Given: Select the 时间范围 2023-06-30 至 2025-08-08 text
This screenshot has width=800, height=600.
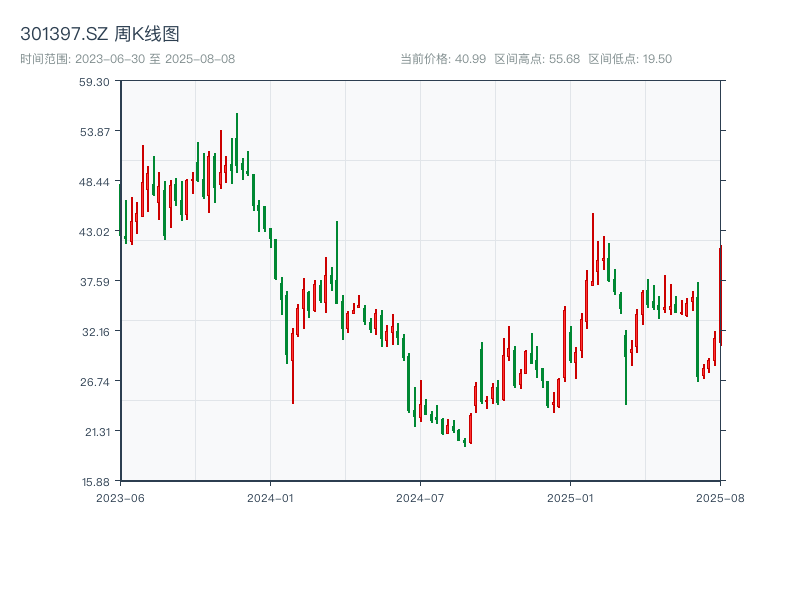Looking at the screenshot, I should (128, 59).
